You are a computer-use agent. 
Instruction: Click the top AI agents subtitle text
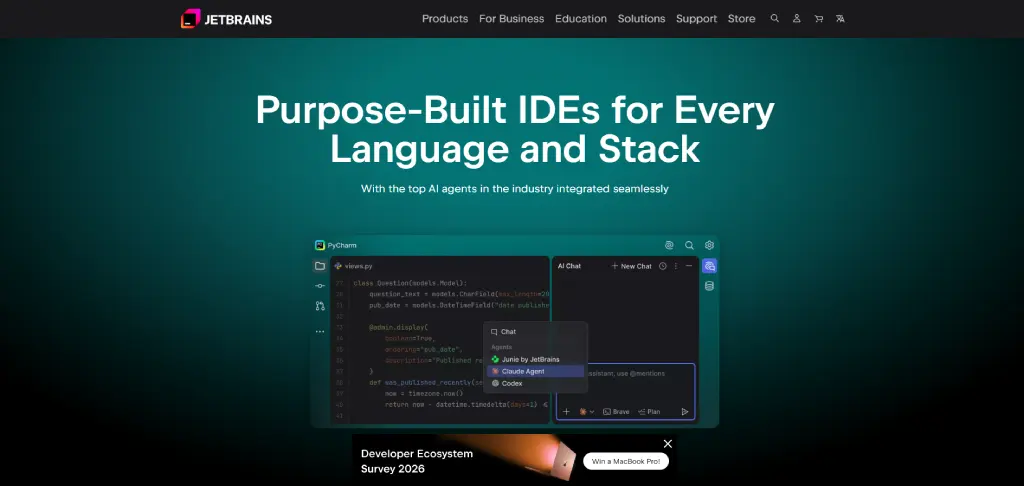pos(515,189)
